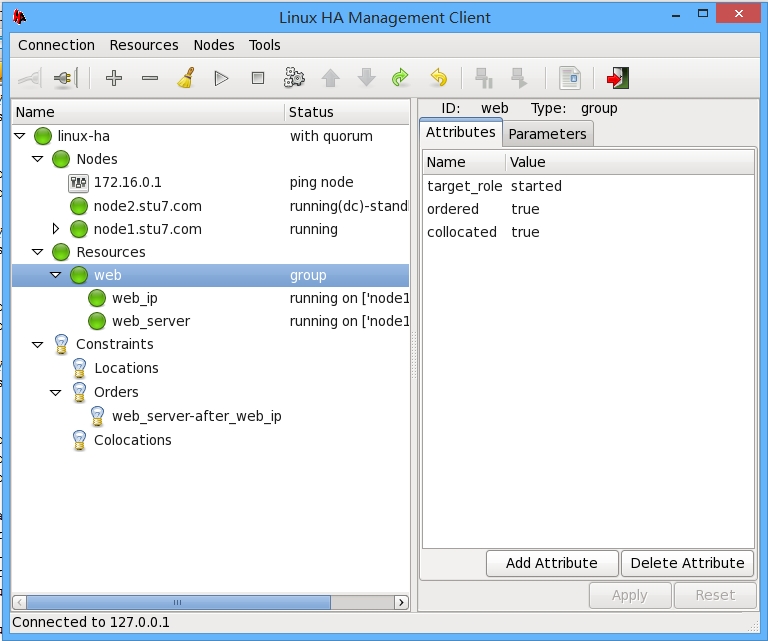Image resolution: width=768 pixels, height=641 pixels.
Task: Click the Apply button
Action: pos(629,595)
